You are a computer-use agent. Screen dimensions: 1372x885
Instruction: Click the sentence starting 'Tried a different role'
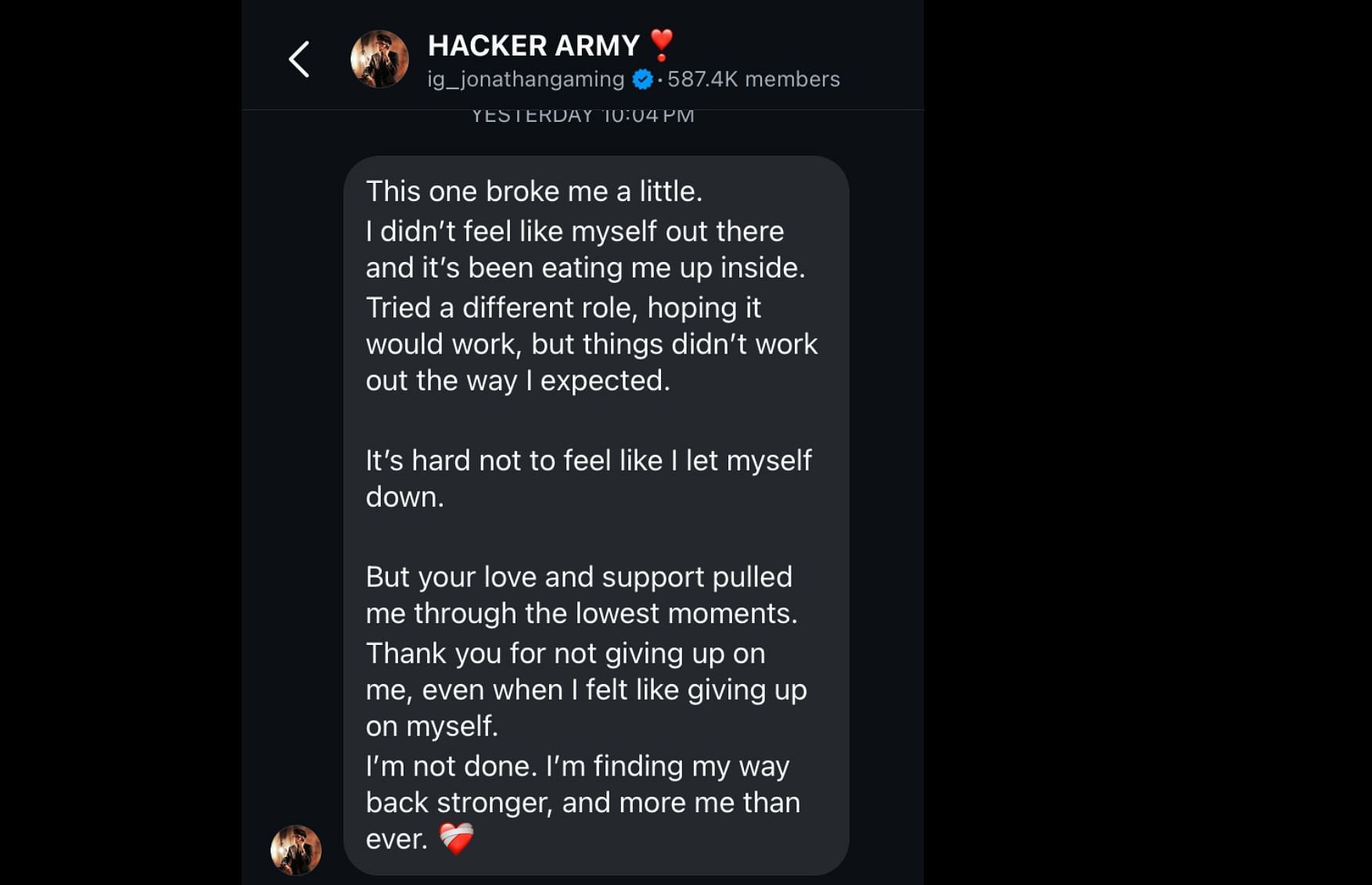(592, 344)
